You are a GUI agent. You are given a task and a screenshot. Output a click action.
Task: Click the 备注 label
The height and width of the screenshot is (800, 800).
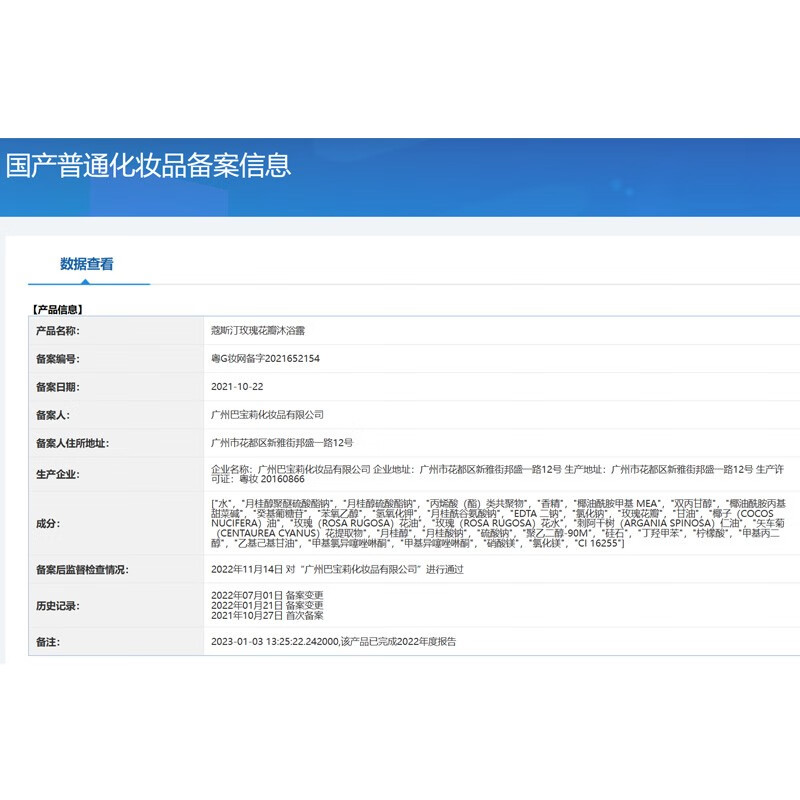tap(48, 642)
